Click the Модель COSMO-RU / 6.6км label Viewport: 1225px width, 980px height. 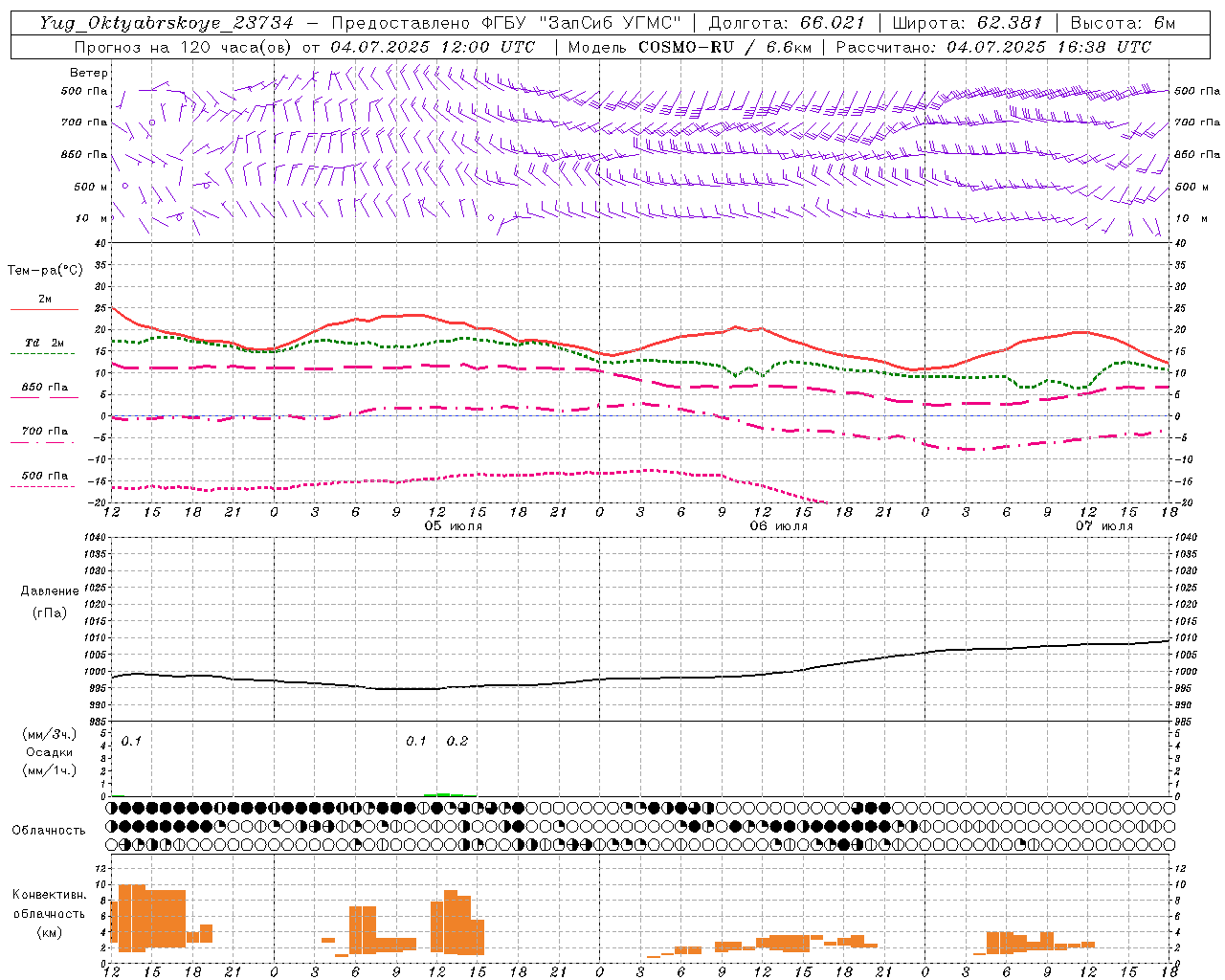[x=690, y=47]
